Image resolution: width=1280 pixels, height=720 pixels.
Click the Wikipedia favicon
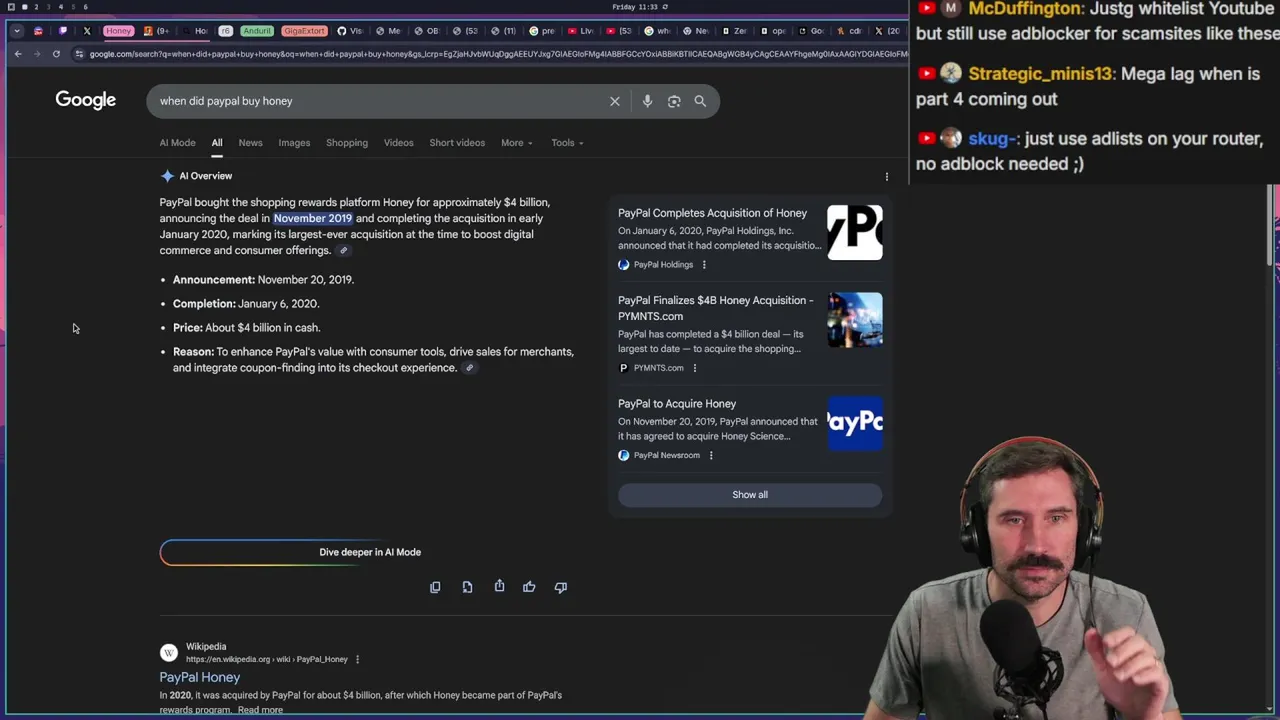(x=169, y=653)
